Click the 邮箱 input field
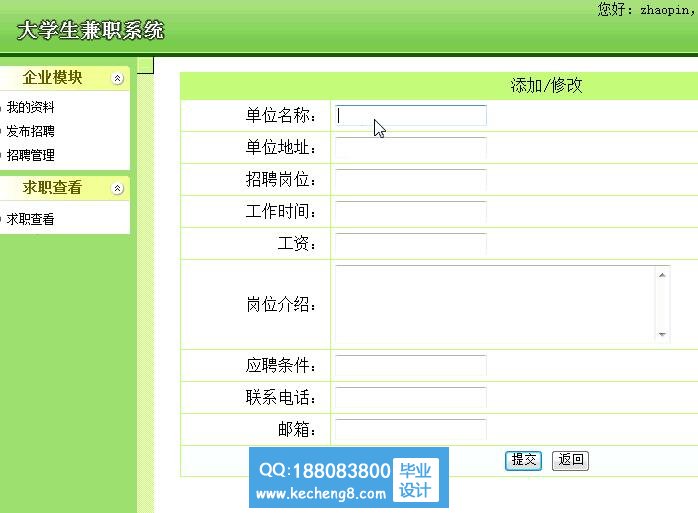The height and width of the screenshot is (513, 698). [411, 429]
